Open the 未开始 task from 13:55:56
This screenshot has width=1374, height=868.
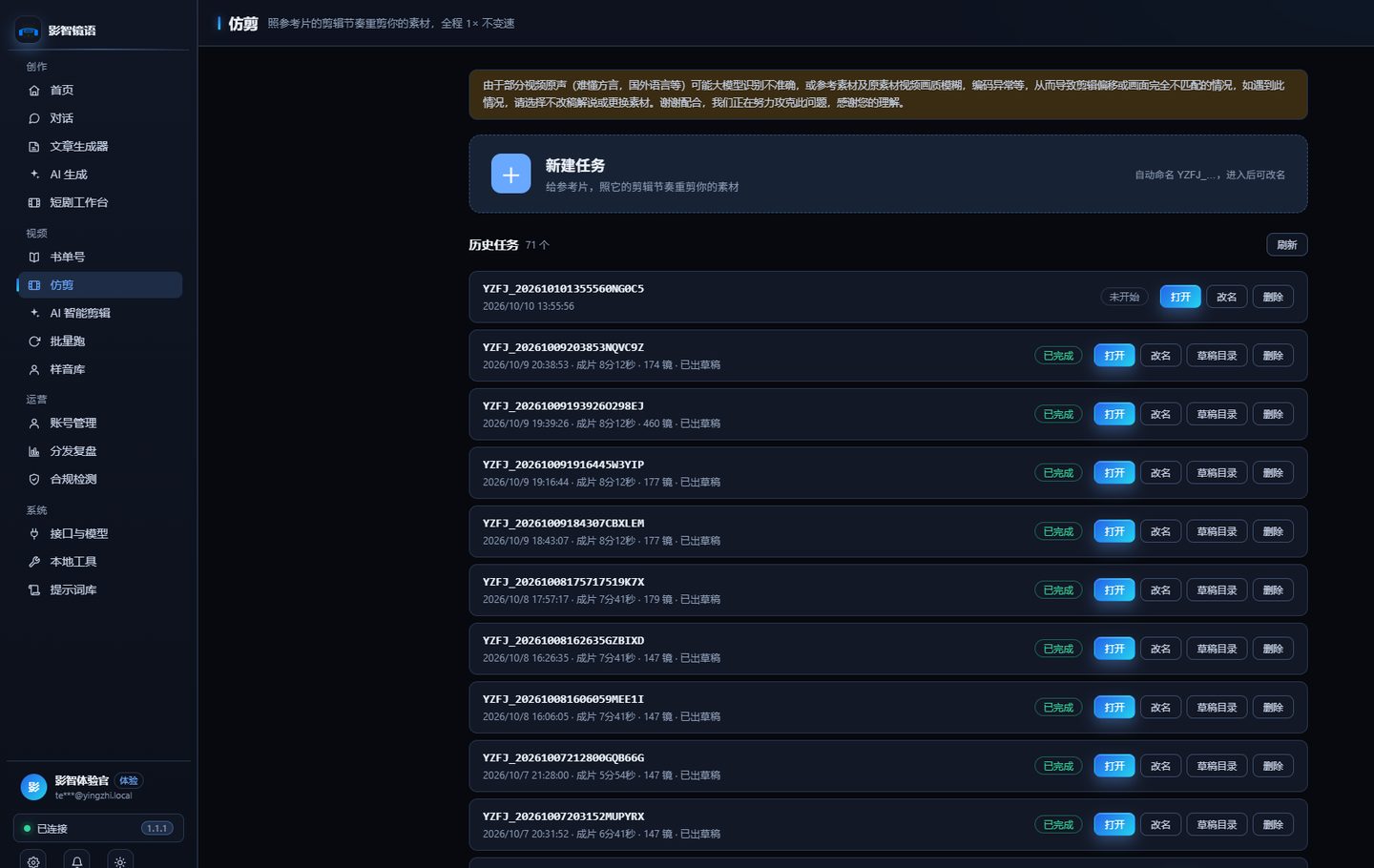click(1180, 297)
